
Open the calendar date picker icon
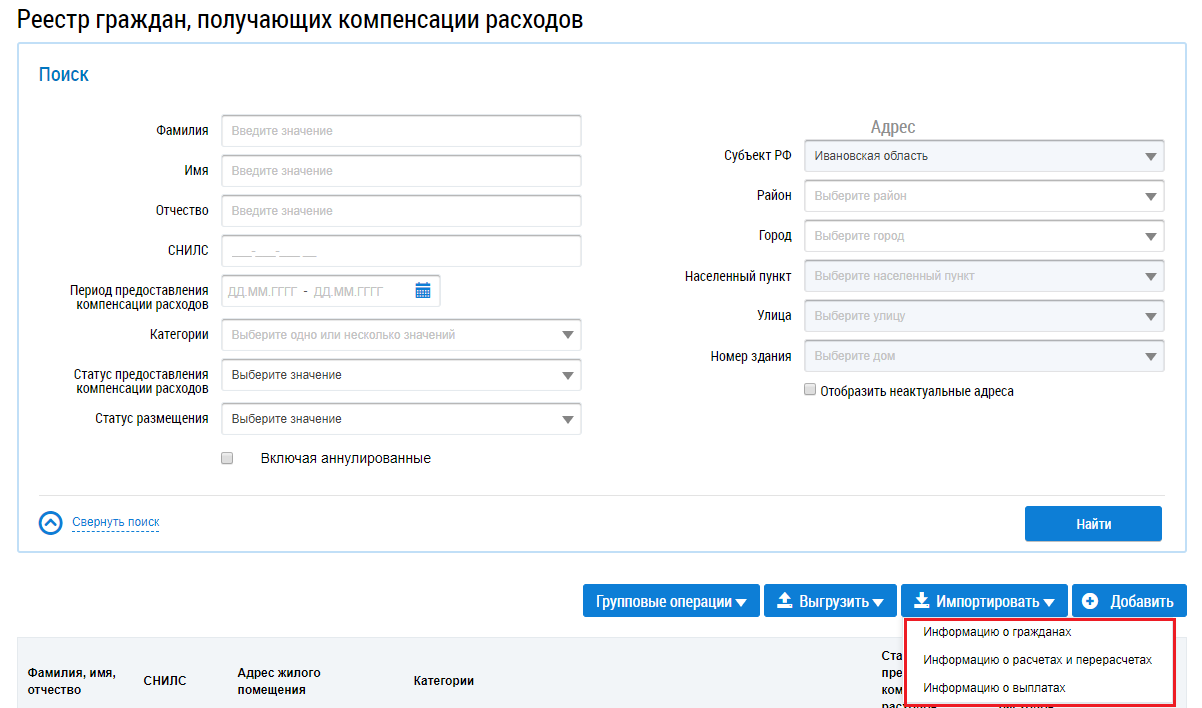coord(423,291)
